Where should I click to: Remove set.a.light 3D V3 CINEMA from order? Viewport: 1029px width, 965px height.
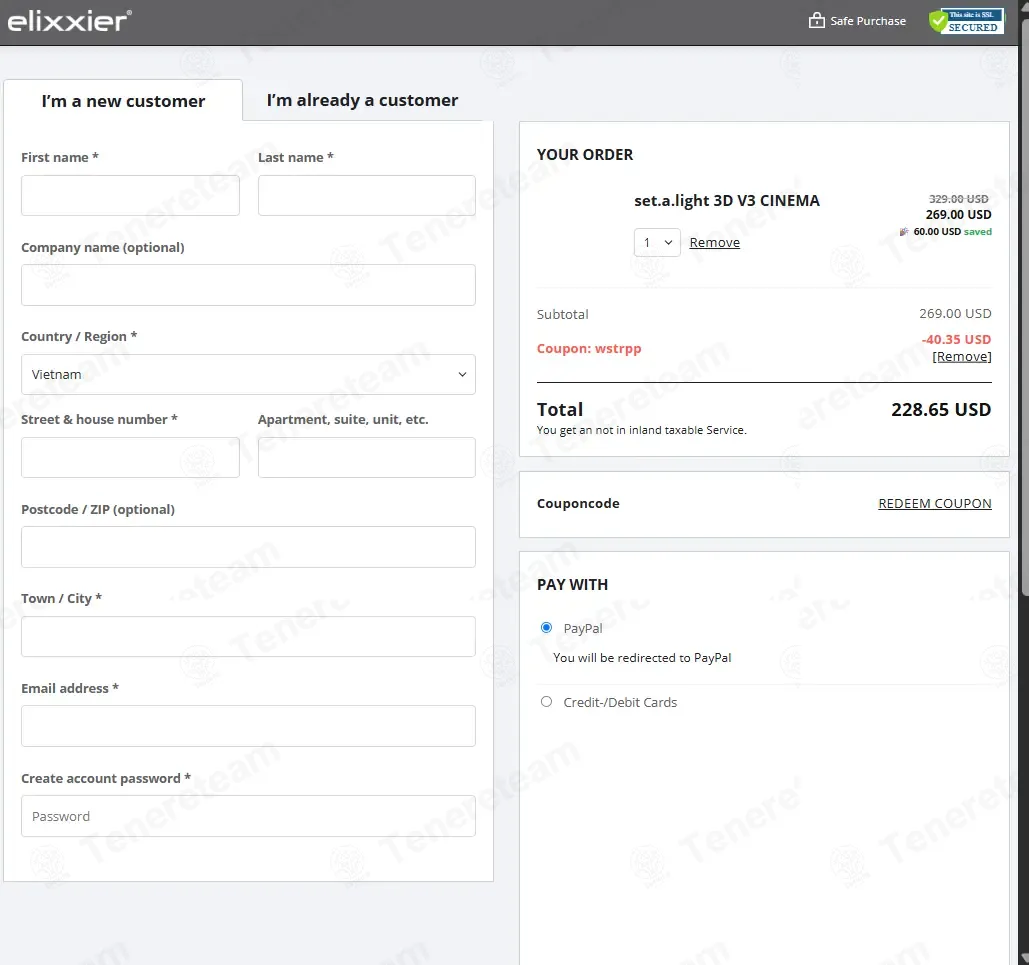[715, 242]
